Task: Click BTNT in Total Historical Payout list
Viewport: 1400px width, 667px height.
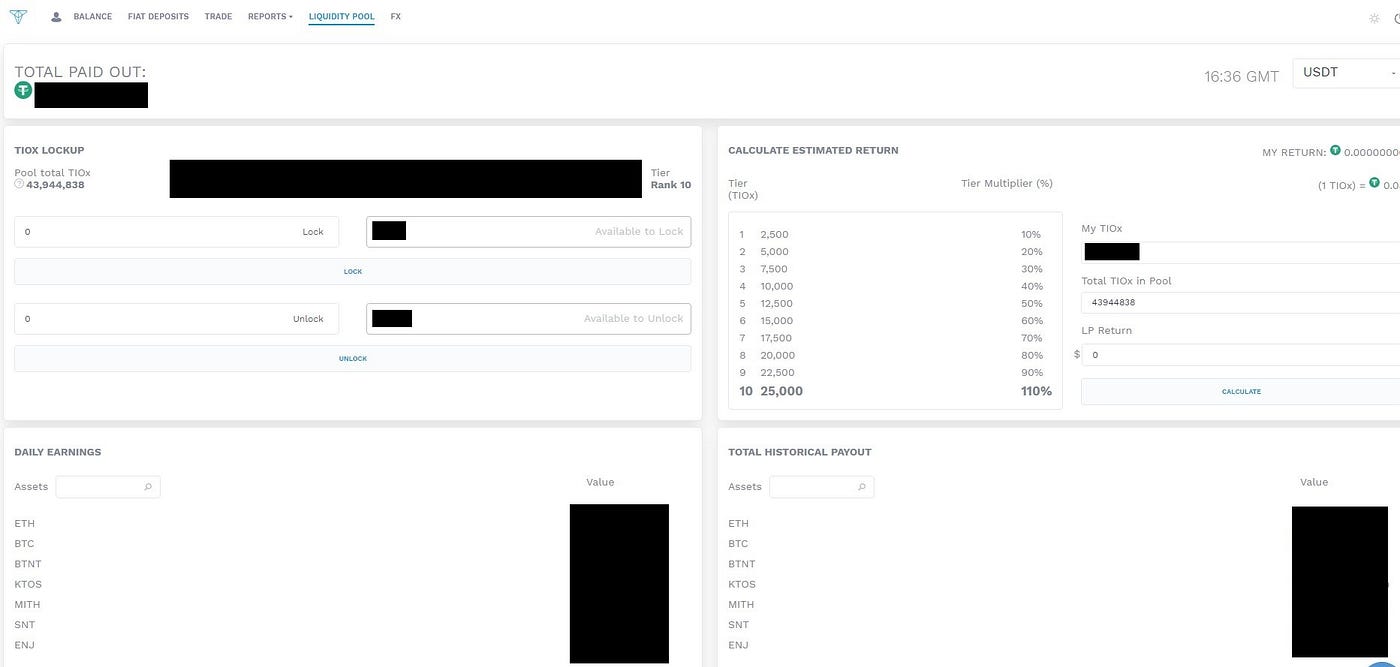Action: point(742,564)
